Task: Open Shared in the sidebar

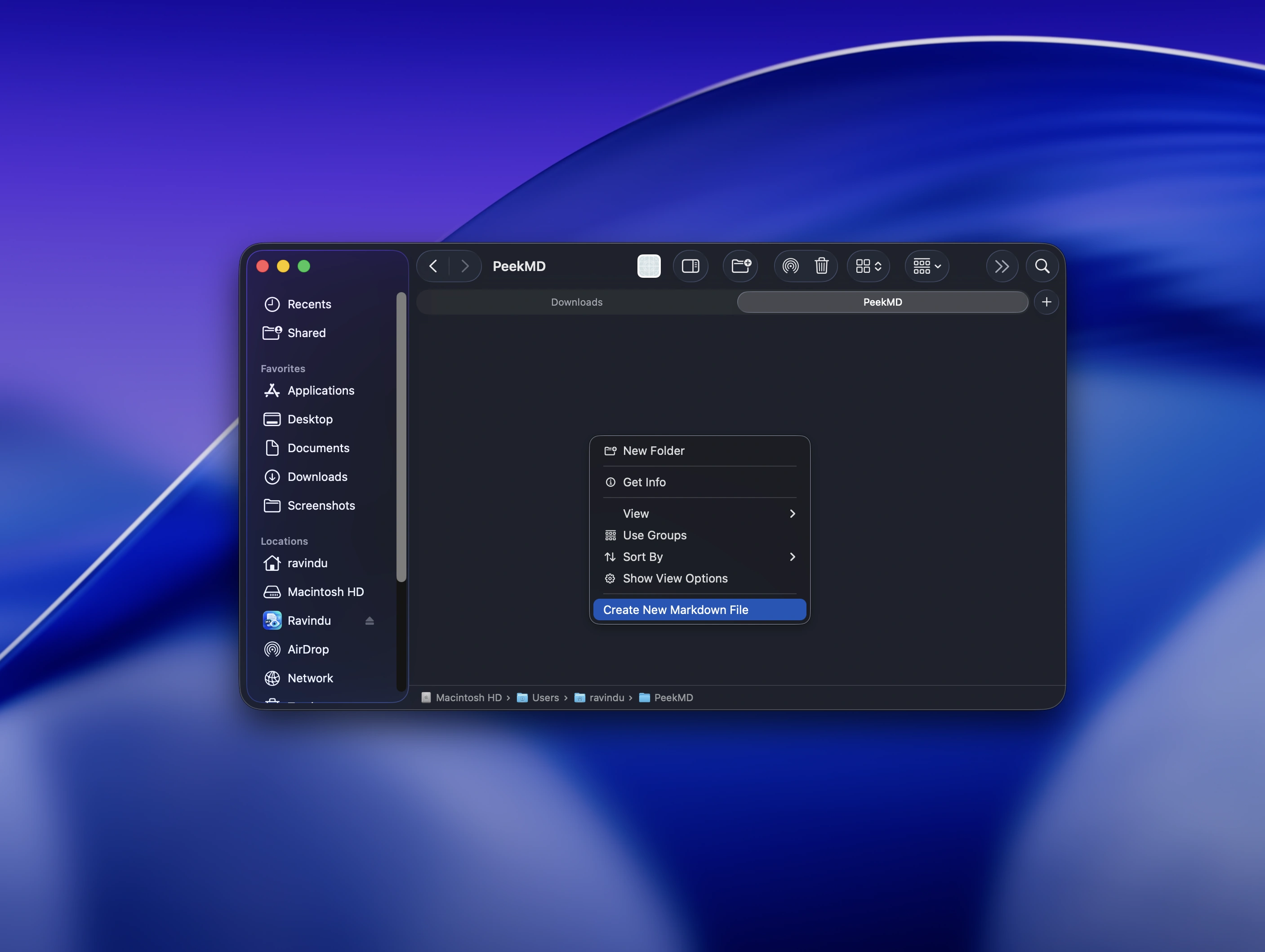Action: click(x=322, y=333)
